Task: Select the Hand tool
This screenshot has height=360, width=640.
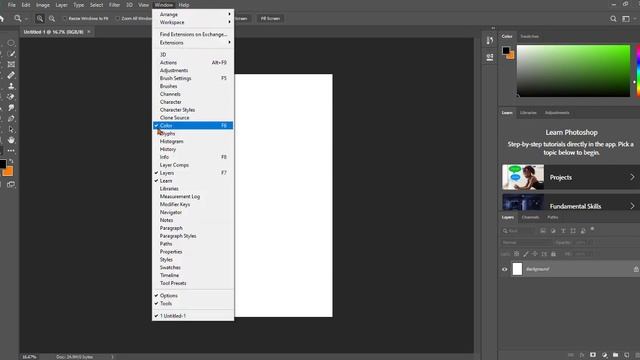Action: pyautogui.click(x=11, y=140)
